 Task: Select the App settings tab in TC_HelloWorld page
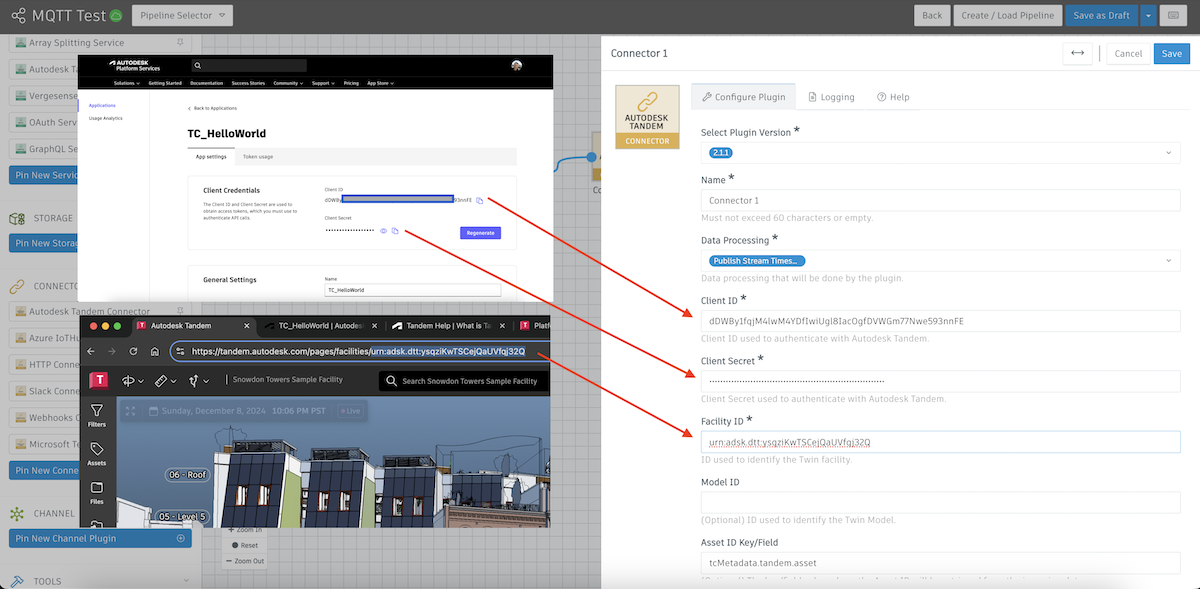click(211, 156)
